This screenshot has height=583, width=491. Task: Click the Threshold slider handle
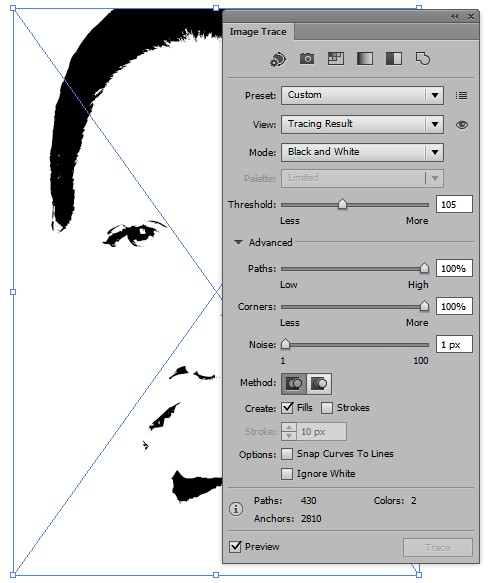pyautogui.click(x=342, y=204)
